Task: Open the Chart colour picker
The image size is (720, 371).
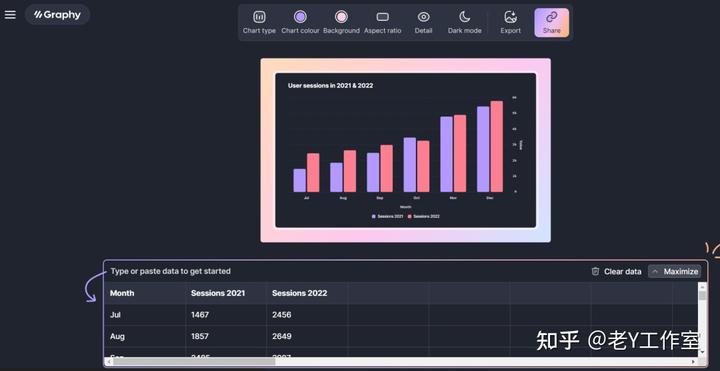Action: click(300, 22)
